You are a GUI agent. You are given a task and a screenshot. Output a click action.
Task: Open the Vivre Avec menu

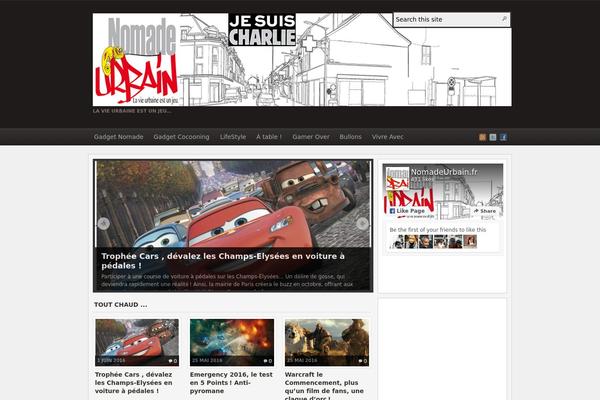(387, 137)
